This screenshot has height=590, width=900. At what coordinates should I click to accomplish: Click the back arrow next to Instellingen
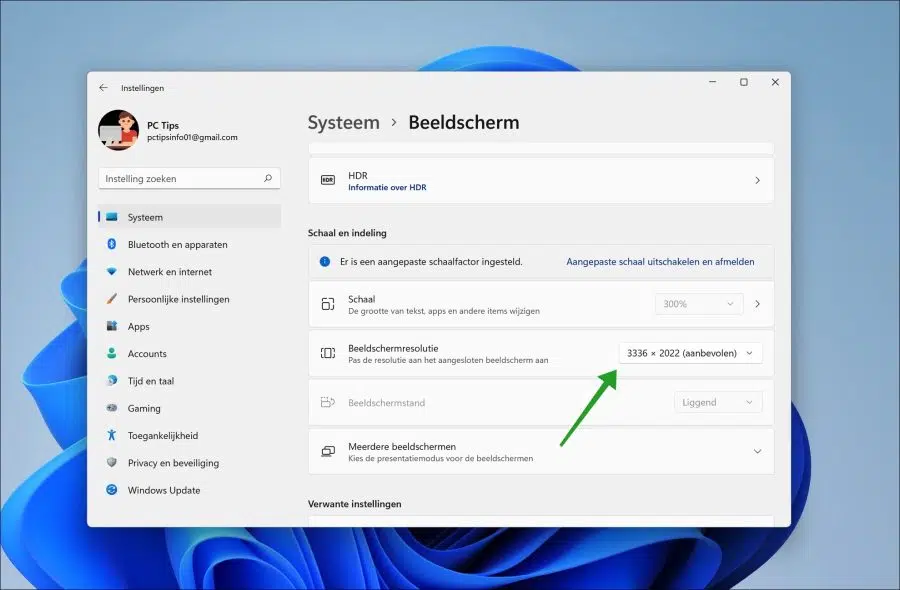click(x=103, y=88)
